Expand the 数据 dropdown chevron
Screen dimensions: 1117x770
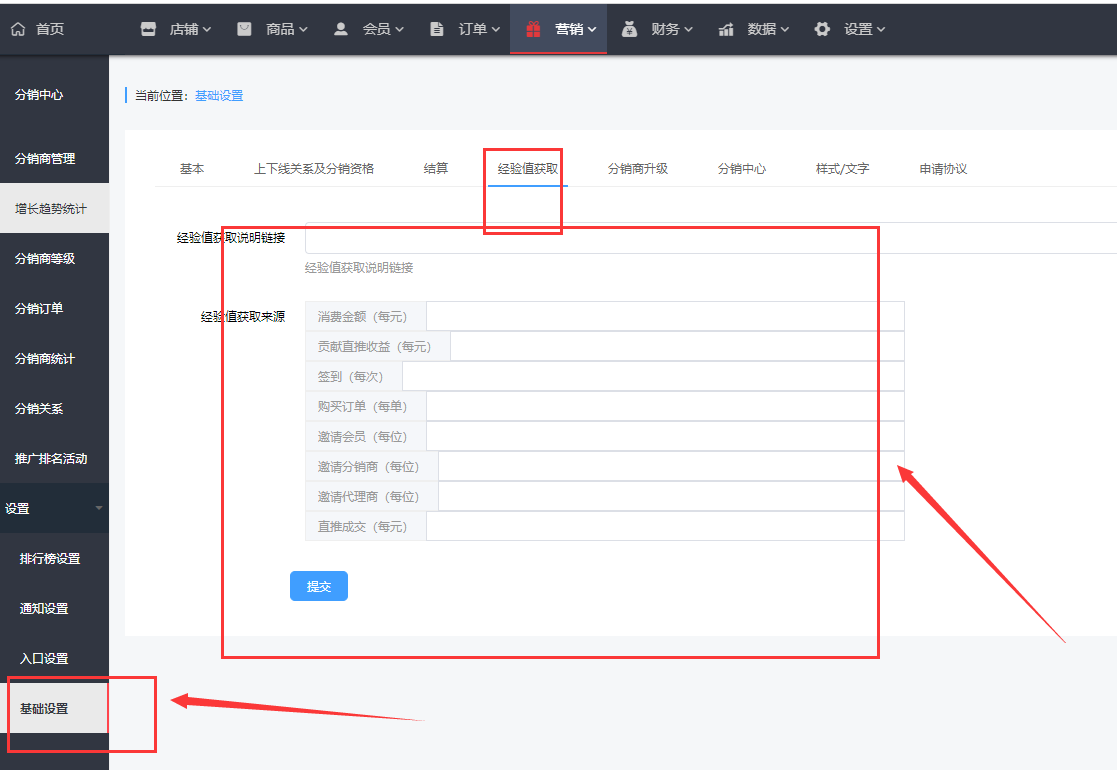784,30
